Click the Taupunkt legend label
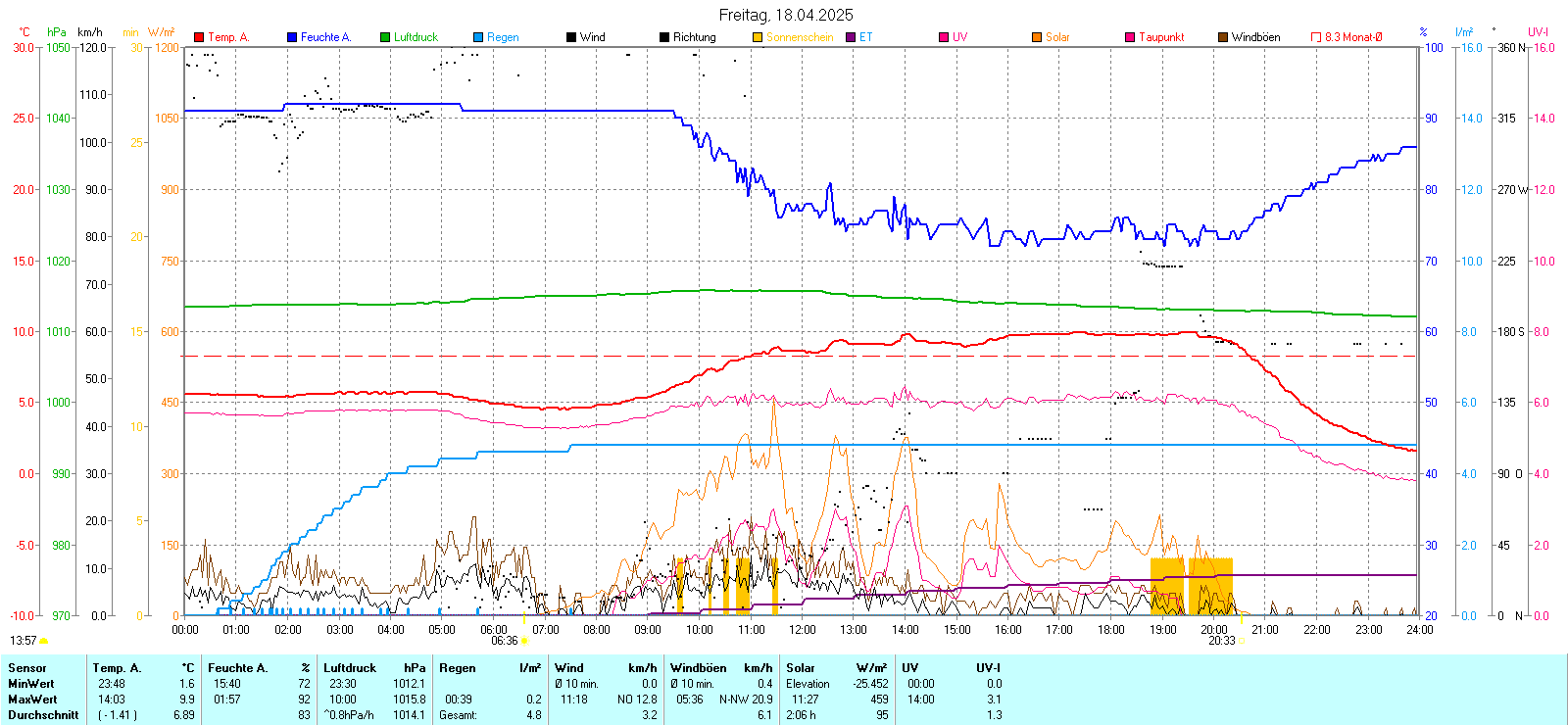 pos(1161,37)
